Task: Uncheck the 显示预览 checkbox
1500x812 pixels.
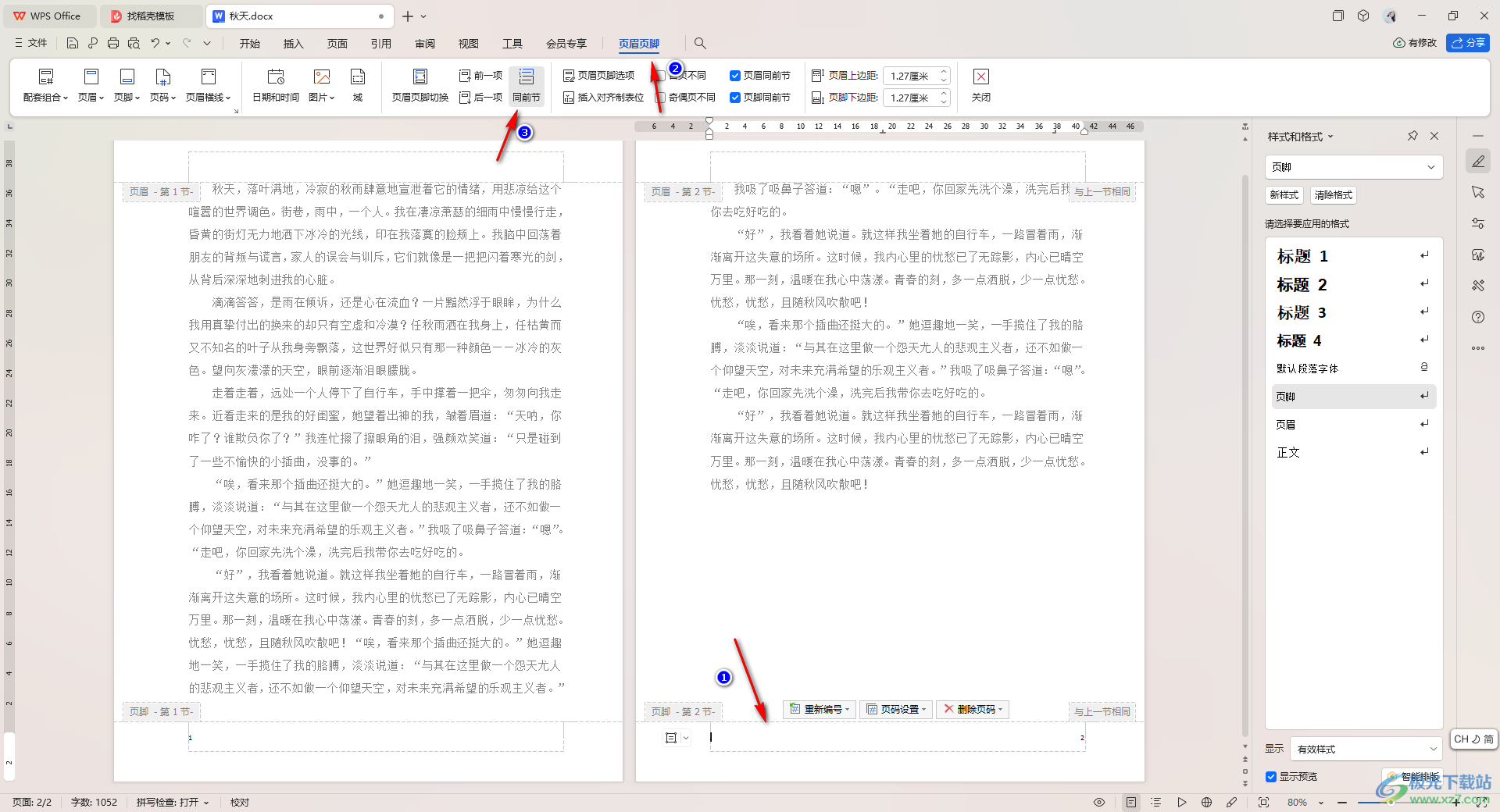Action: 1271,777
